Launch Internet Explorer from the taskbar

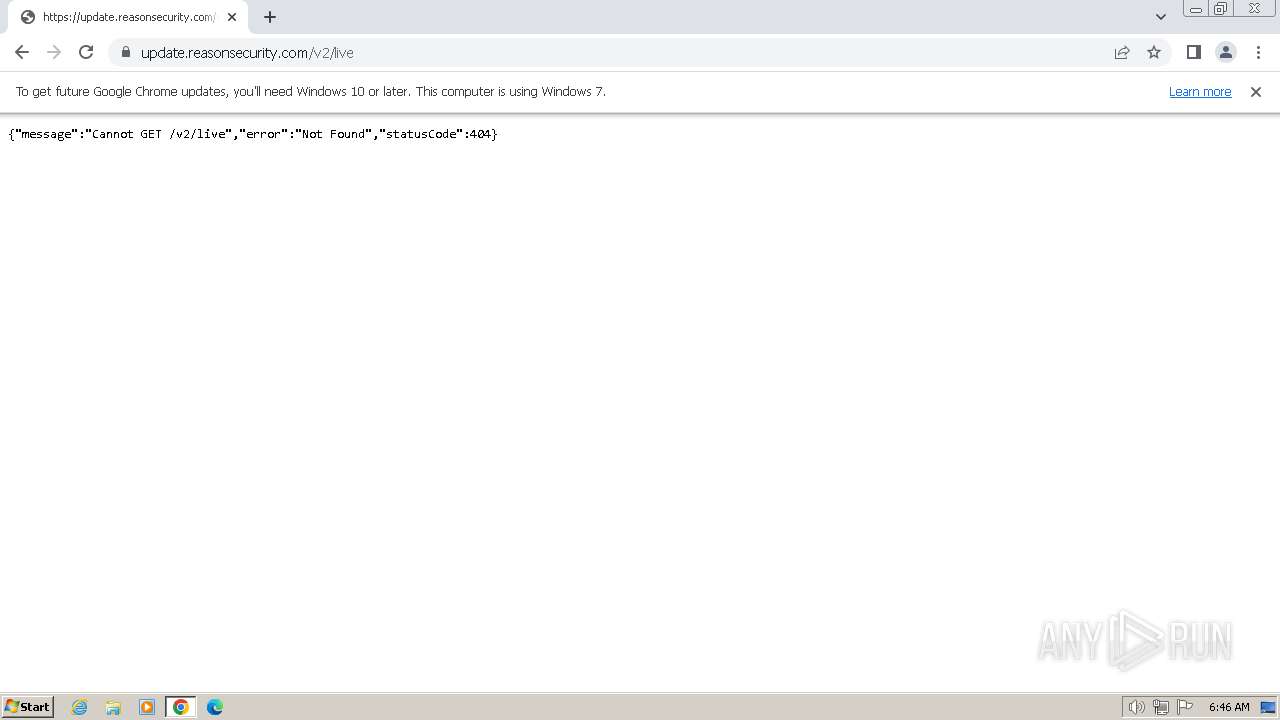[x=80, y=707]
